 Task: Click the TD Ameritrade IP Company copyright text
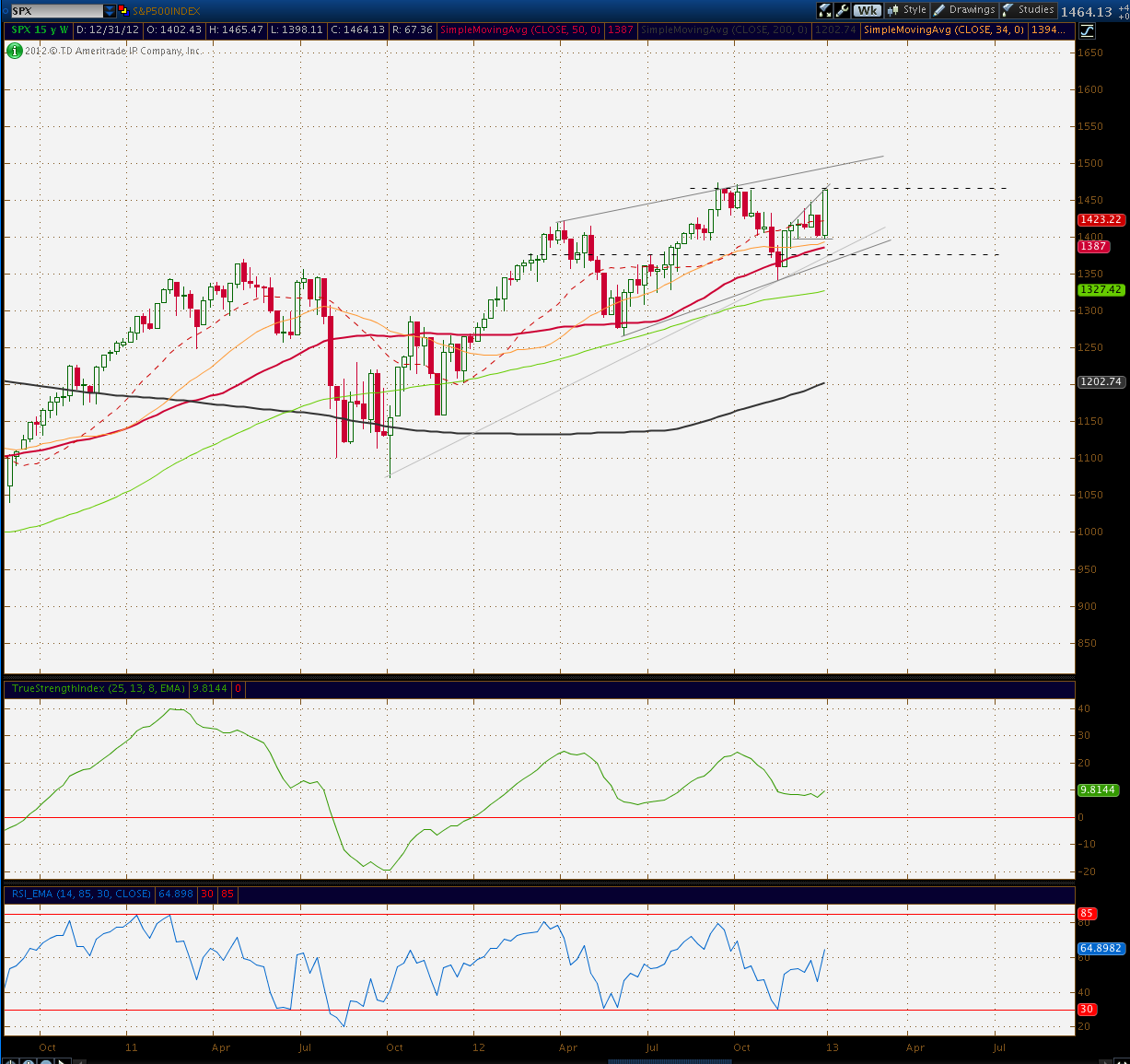click(x=113, y=51)
